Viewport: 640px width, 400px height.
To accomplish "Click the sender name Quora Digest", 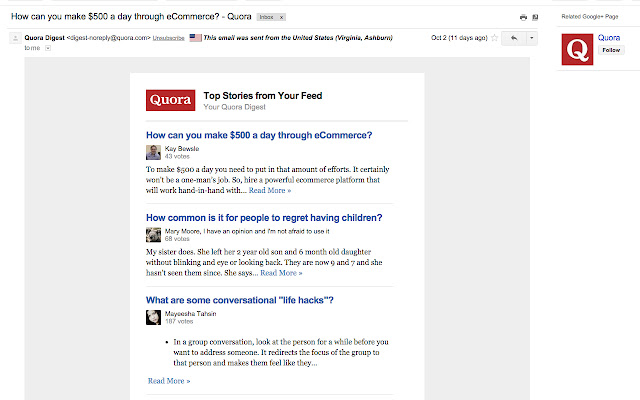I will click(44, 38).
